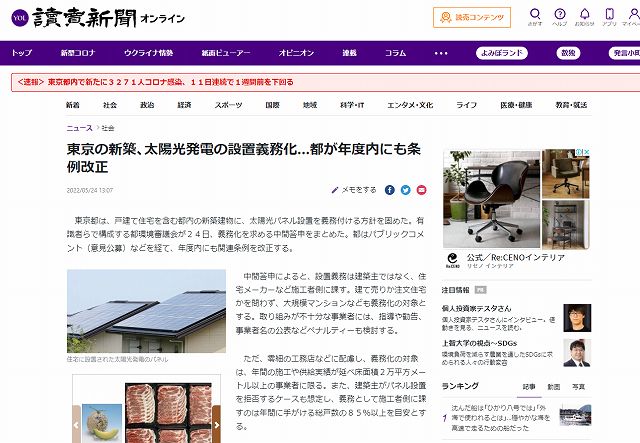Open ウクライナ情勢 in purple navigation
The height and width of the screenshot is (443, 640).
point(149,53)
